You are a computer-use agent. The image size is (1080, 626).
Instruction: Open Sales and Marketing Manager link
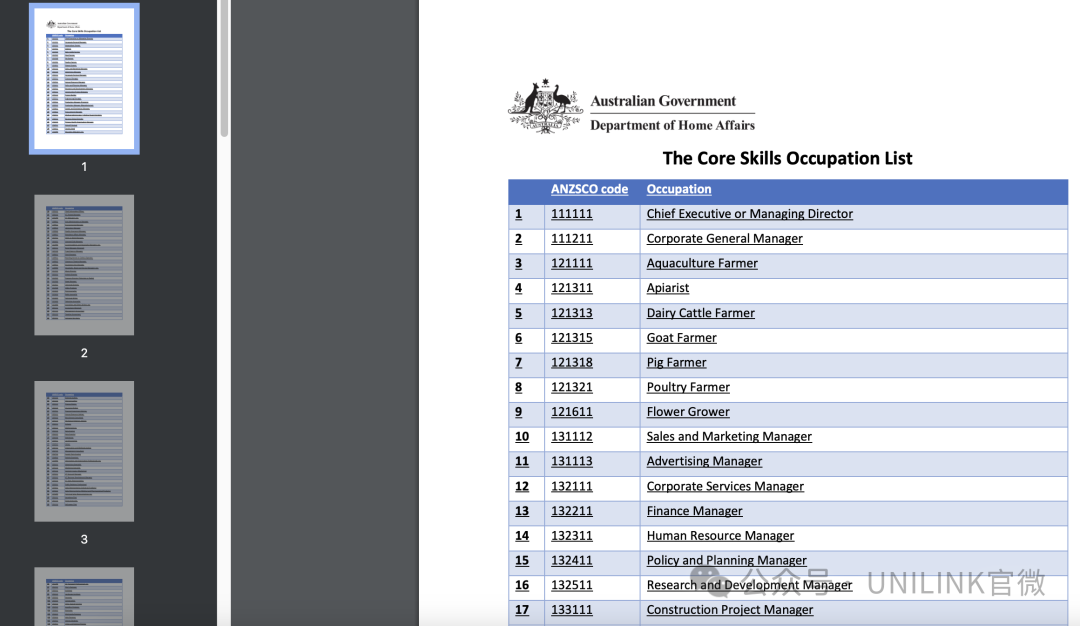click(x=729, y=437)
